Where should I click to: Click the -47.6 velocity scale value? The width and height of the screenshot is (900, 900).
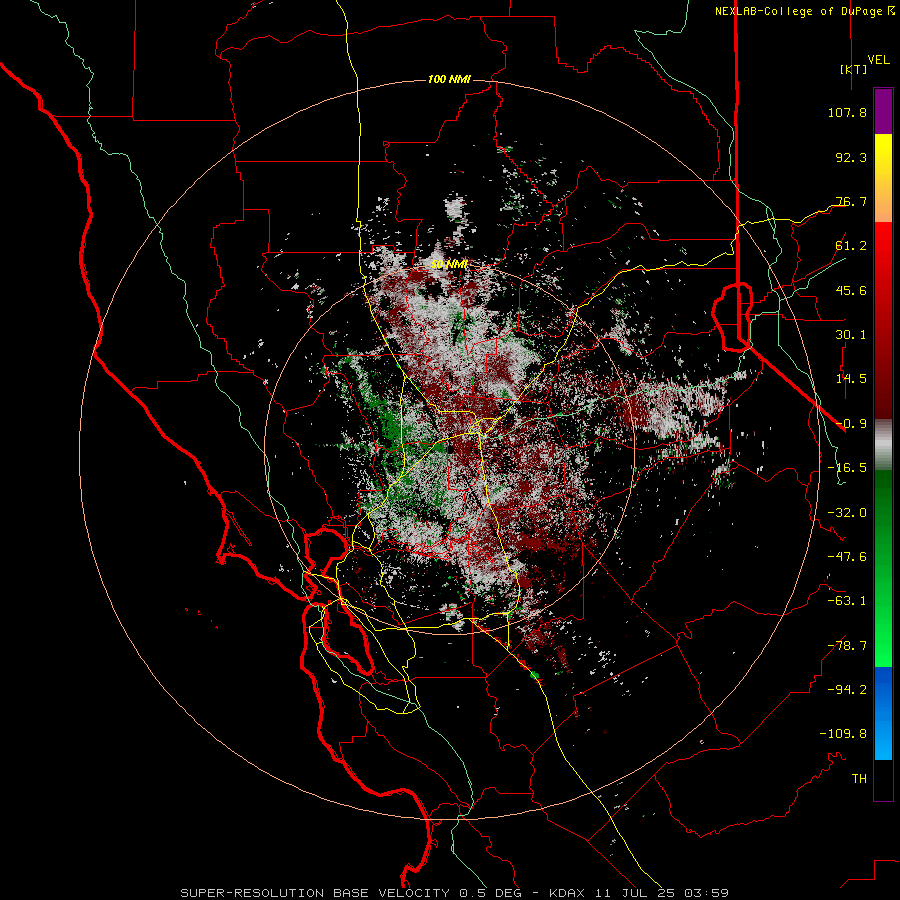point(847,557)
